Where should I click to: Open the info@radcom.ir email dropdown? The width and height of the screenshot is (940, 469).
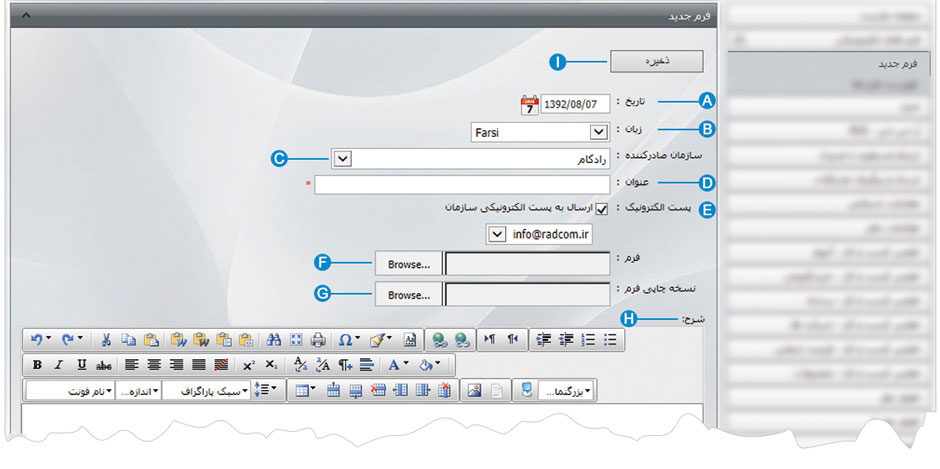[x=496, y=234]
